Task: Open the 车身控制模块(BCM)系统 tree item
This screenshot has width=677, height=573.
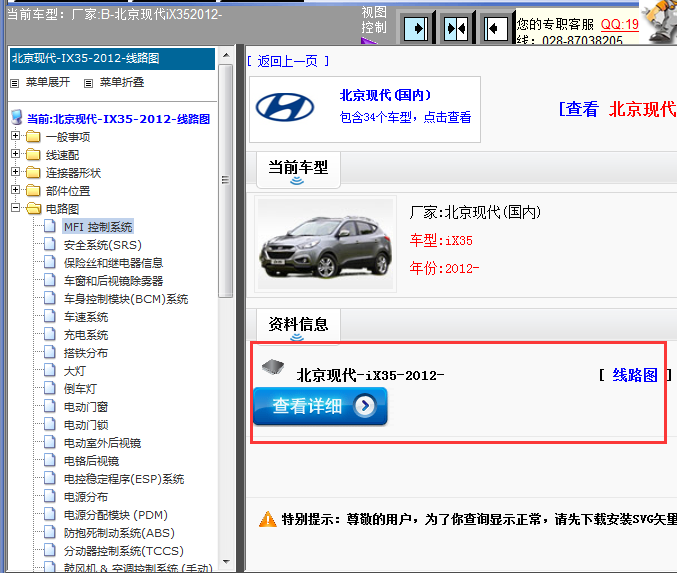Action: [126, 299]
